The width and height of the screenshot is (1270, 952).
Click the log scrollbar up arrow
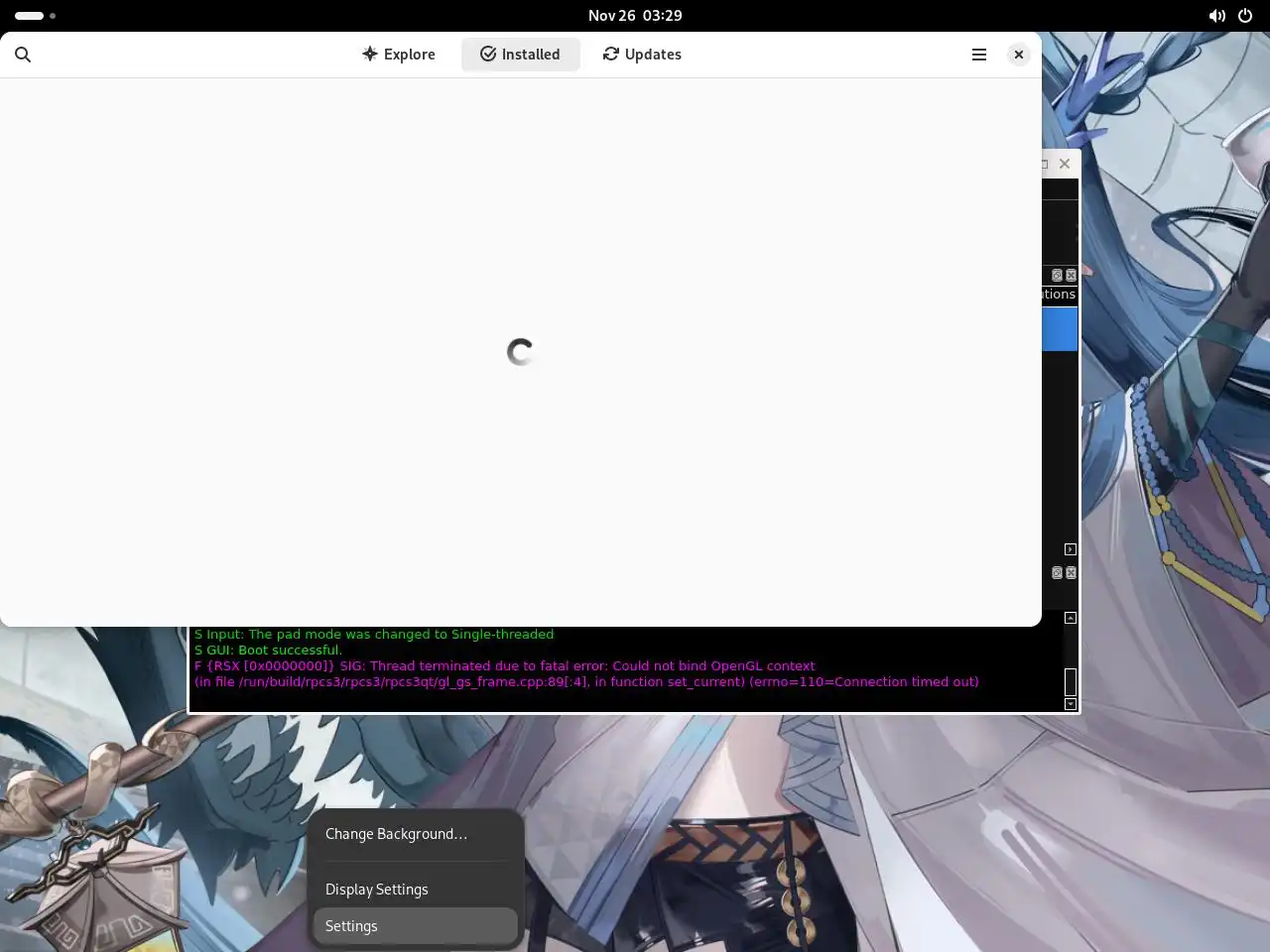(1071, 618)
